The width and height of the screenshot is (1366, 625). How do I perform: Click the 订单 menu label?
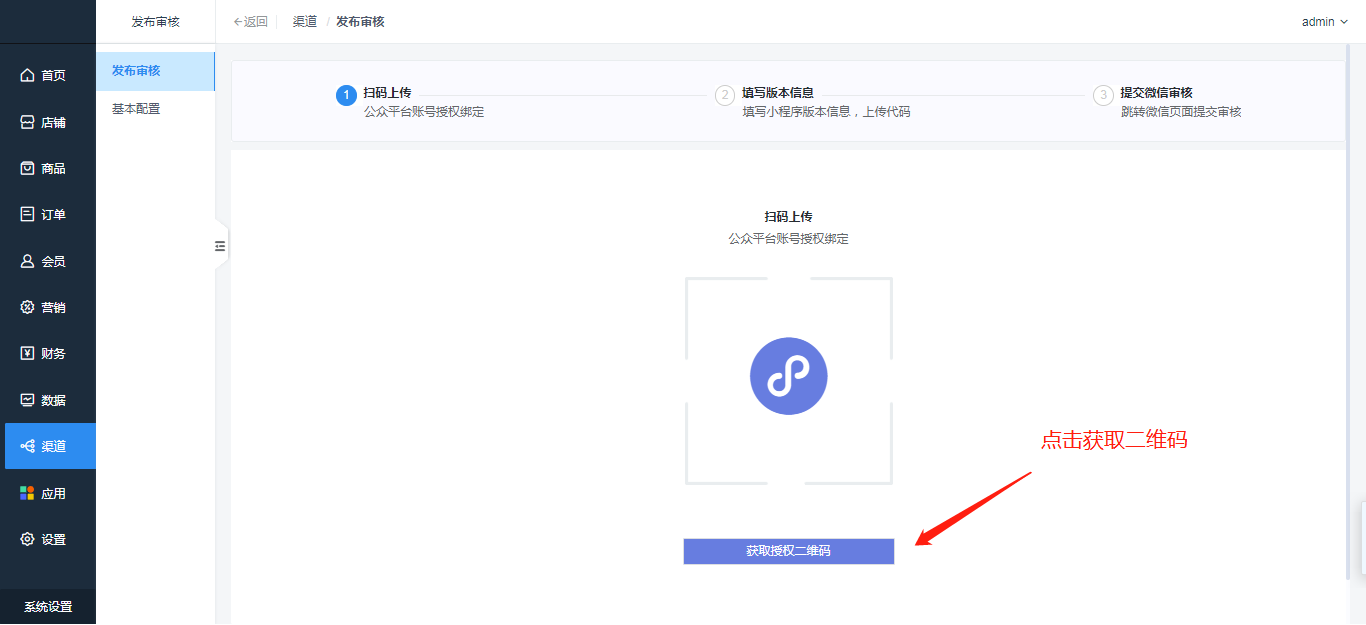(x=53, y=214)
